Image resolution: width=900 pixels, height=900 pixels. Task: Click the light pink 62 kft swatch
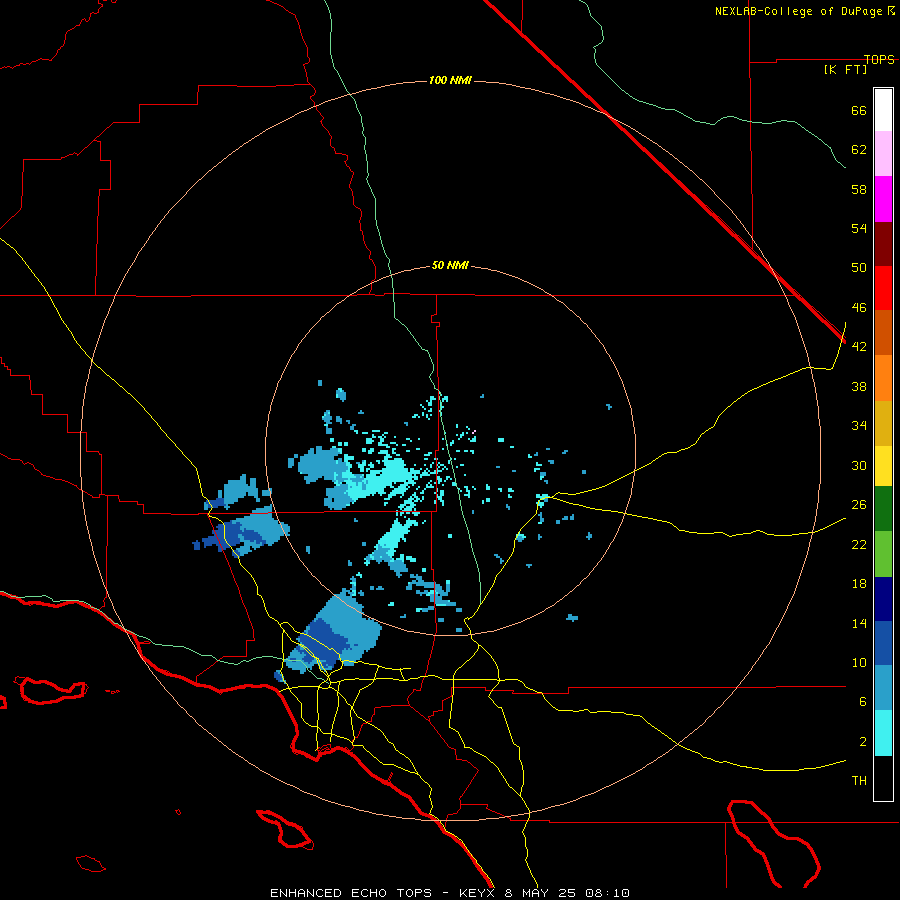click(x=883, y=153)
